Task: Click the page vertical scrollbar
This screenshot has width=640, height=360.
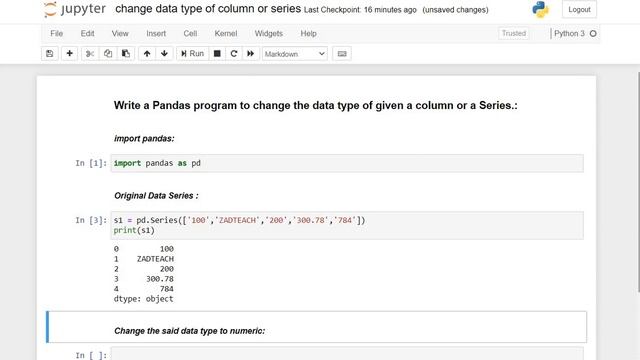Action: pyautogui.click(x=638, y=182)
